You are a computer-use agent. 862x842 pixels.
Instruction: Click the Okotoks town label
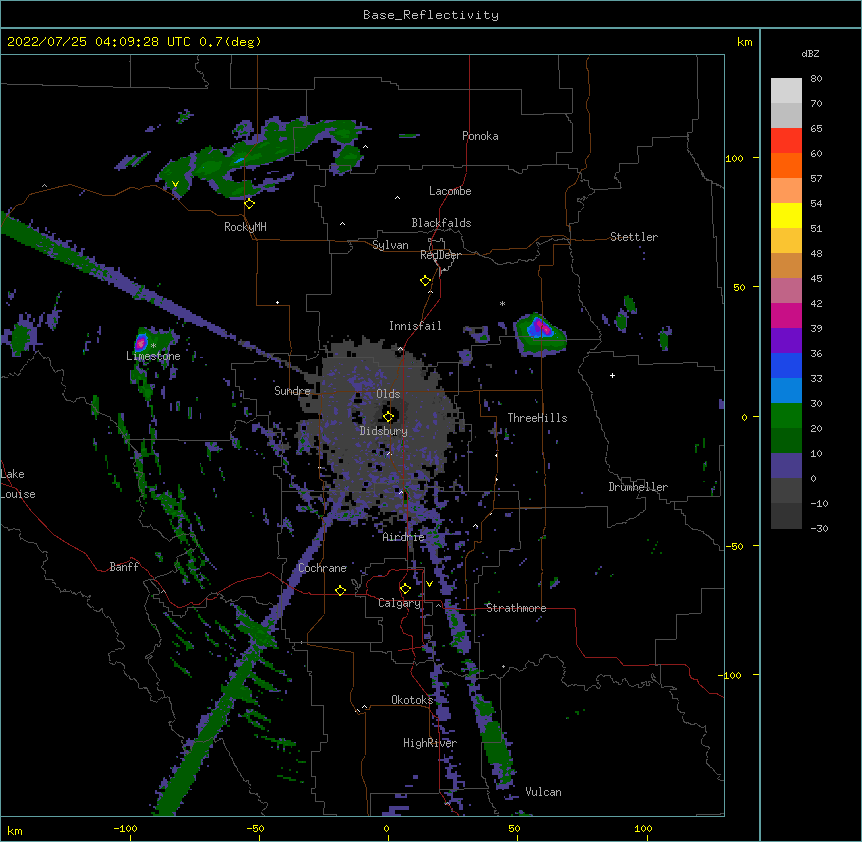tap(412, 700)
